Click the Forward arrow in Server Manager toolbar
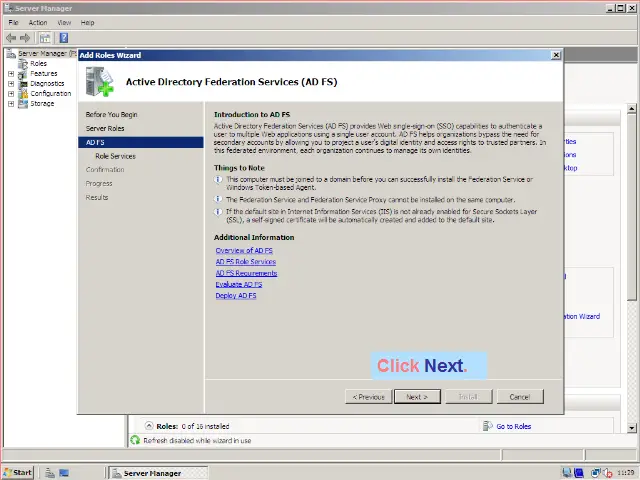640x480 pixels. [x=25, y=38]
